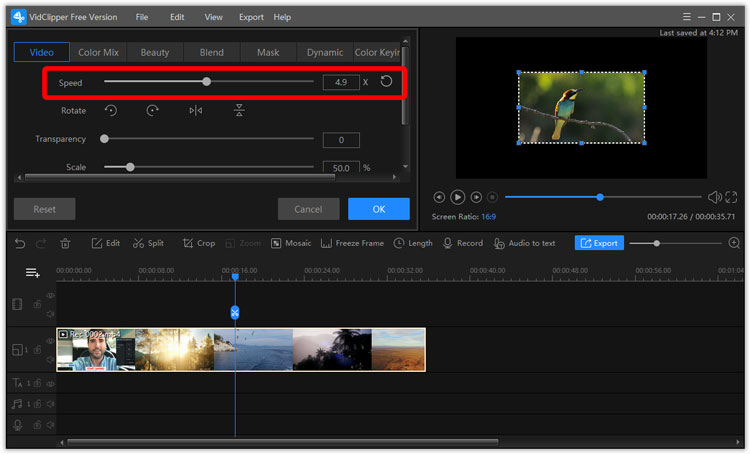Mute the preview volume speaker icon
This screenshot has height=454, width=750.
(x=714, y=197)
